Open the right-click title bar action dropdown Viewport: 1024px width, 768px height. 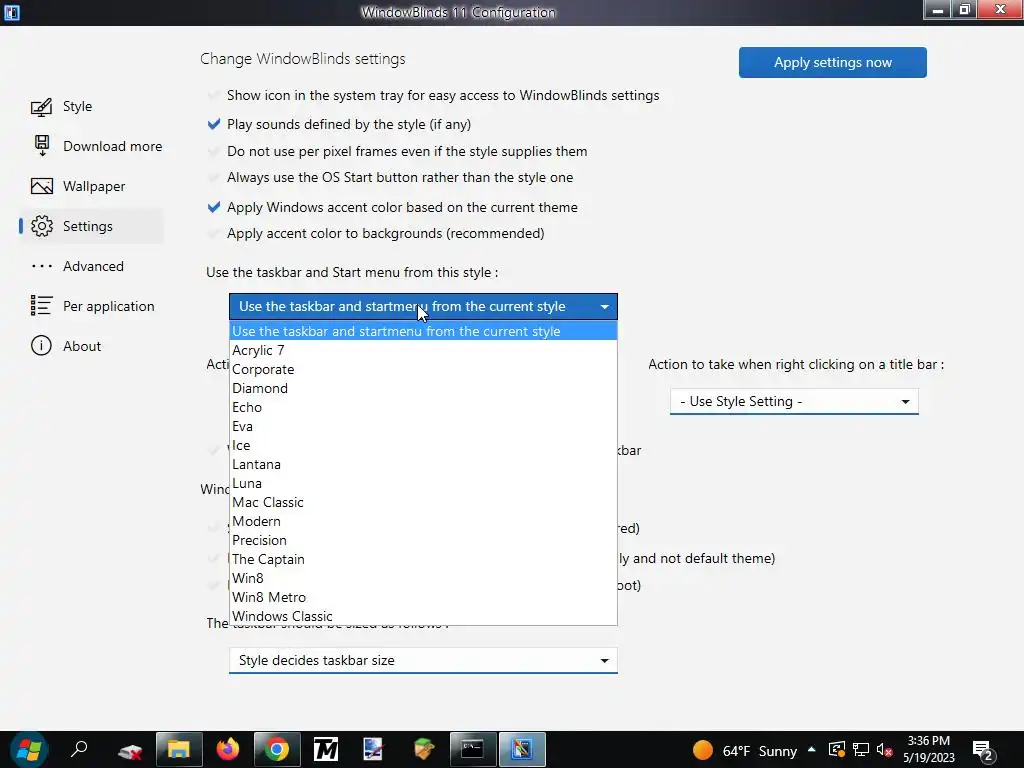[794, 401]
